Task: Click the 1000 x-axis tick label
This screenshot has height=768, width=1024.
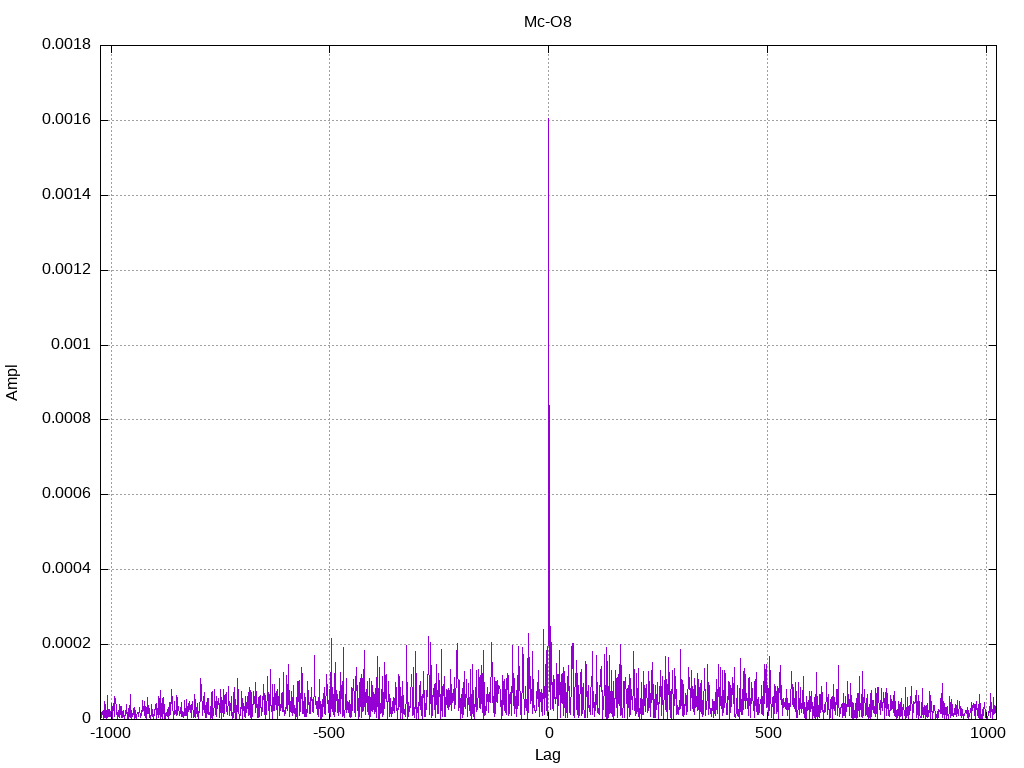Action: click(986, 734)
